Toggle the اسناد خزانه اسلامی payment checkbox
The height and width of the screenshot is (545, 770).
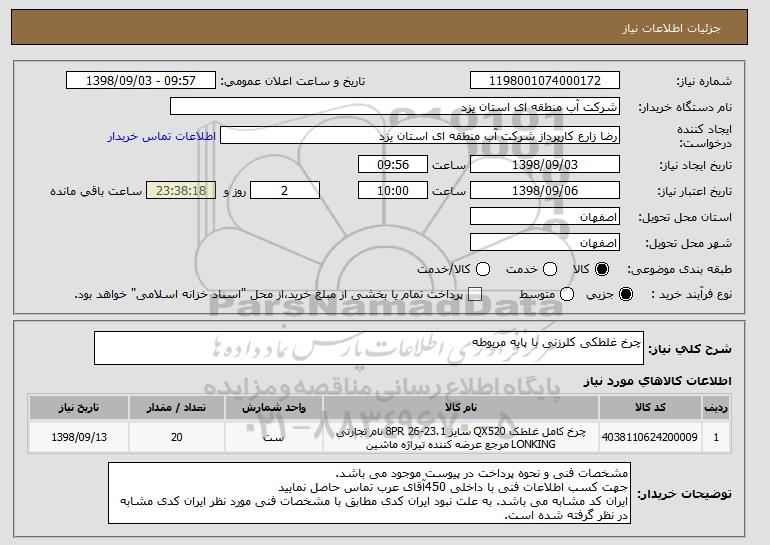click(x=474, y=294)
